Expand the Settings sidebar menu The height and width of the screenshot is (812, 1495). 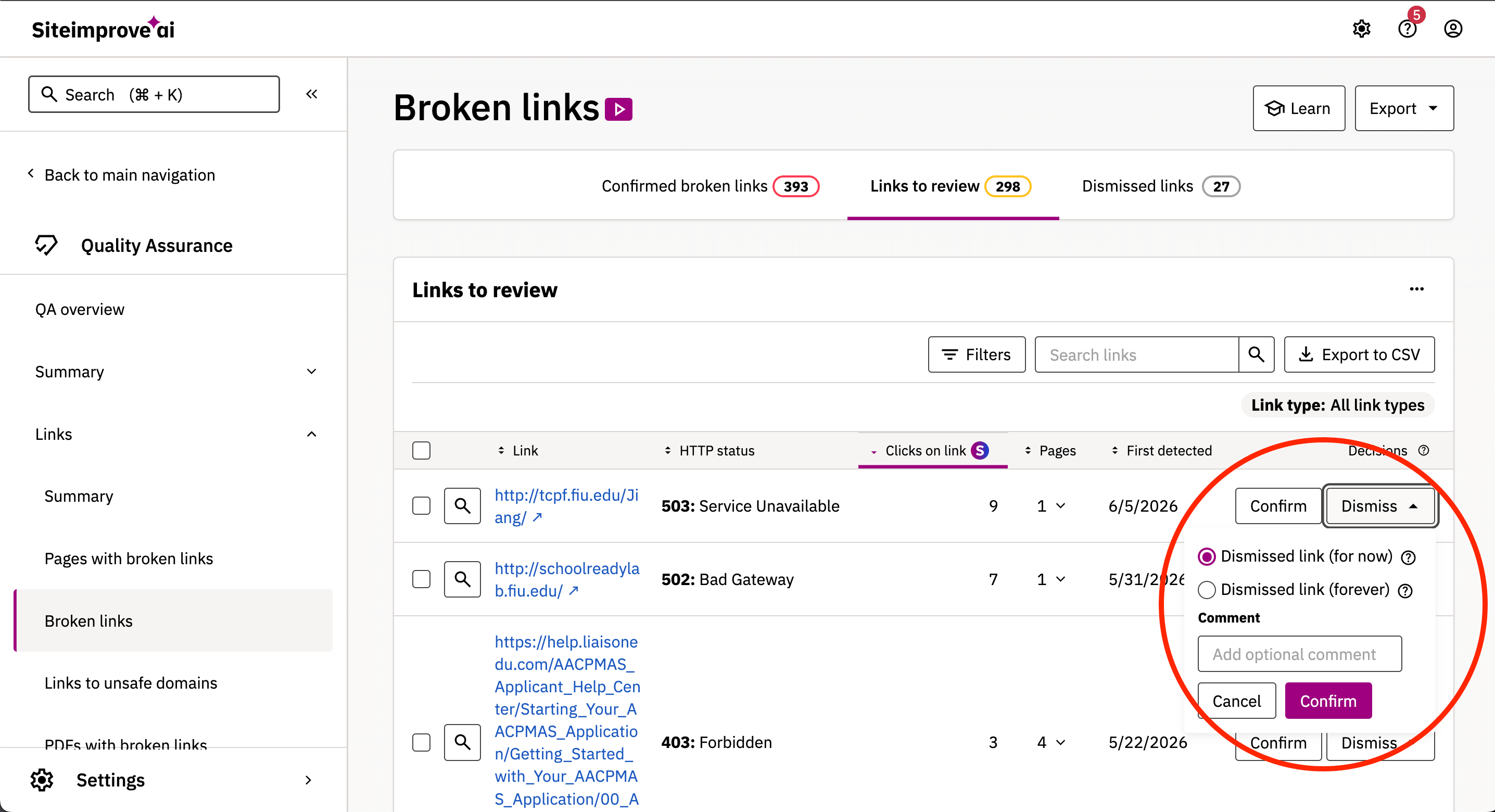(308, 780)
